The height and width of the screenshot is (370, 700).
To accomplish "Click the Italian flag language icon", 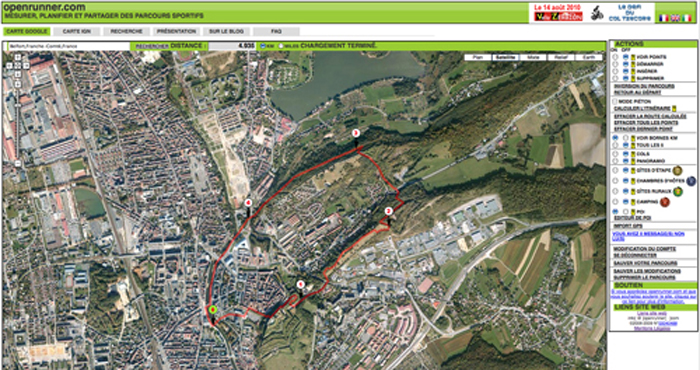I will 687,18.
